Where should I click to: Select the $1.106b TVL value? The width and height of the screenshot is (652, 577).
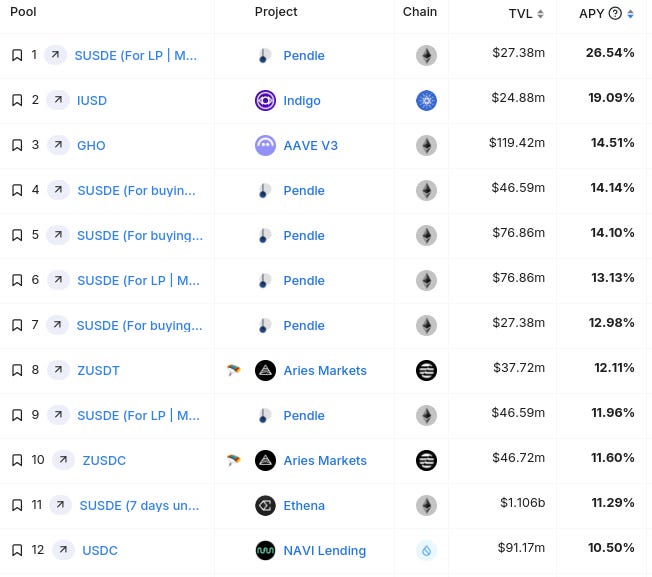click(x=522, y=502)
